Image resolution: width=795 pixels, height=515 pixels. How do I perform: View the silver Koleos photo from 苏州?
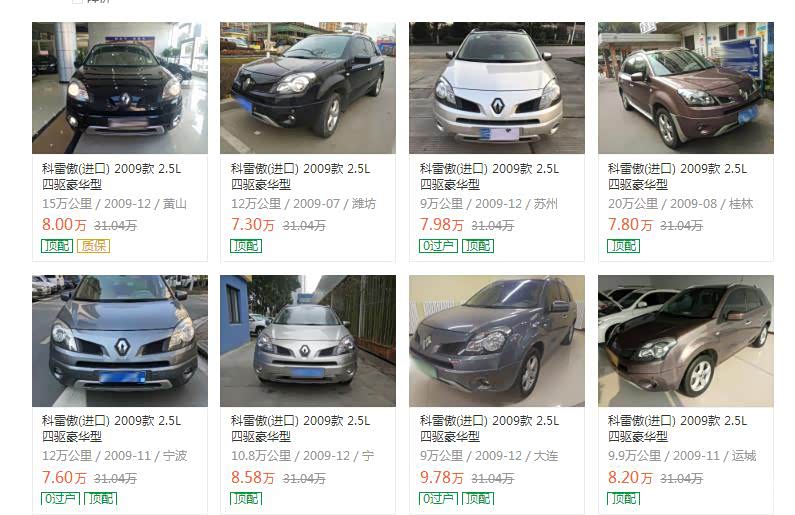[497, 88]
